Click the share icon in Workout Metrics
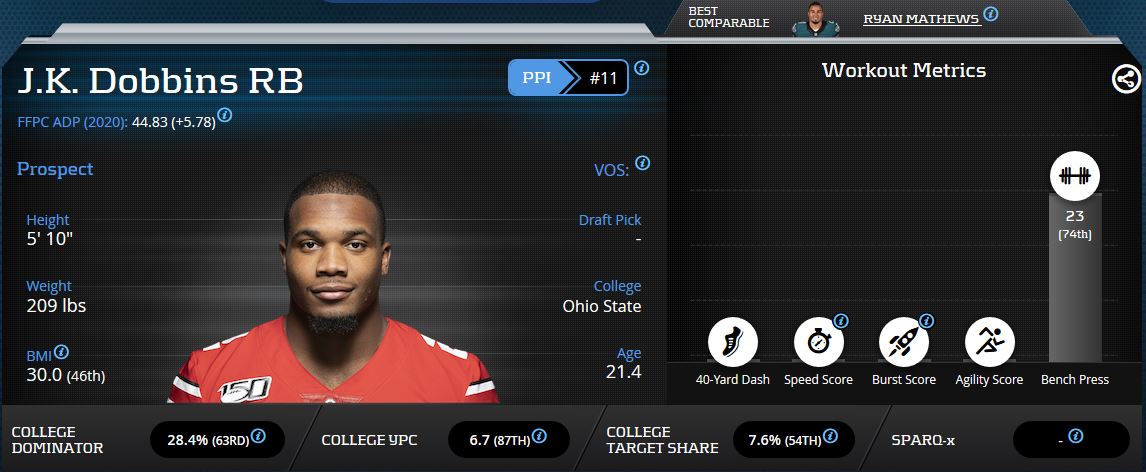The width and height of the screenshot is (1146, 472). 1126,79
